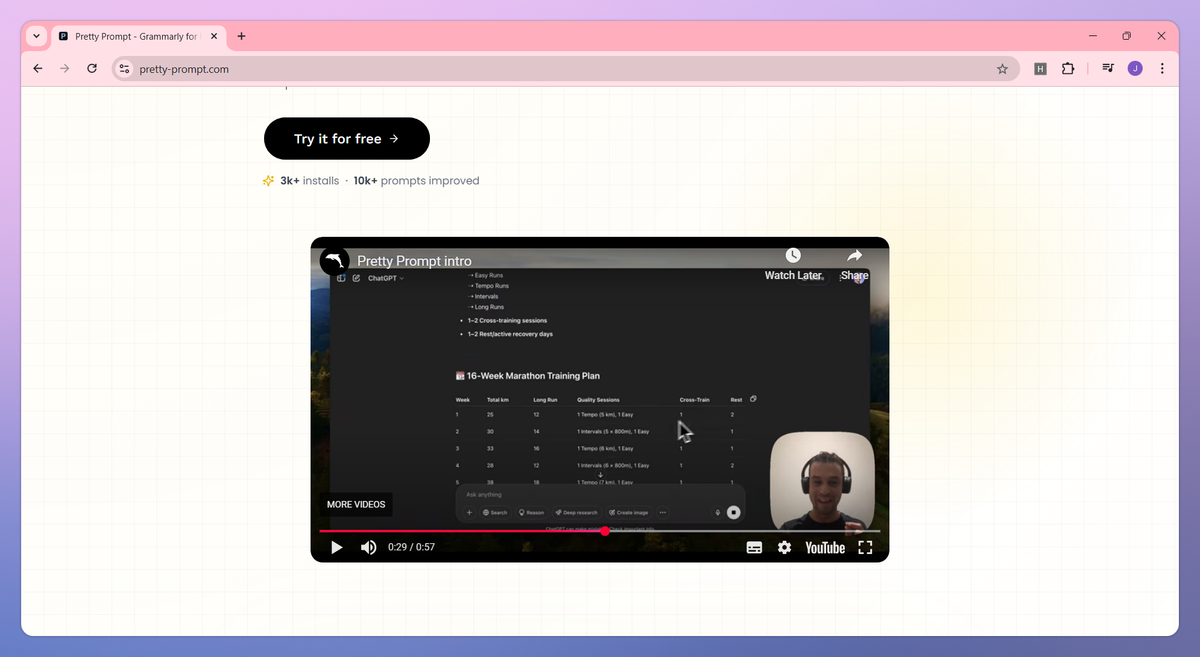Screen dimensions: 1200x657
Task: Click the address bar URL field
Action: click(x=566, y=69)
